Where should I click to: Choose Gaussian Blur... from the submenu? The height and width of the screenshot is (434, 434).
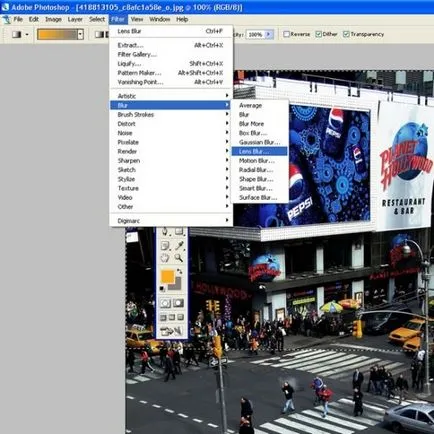259,142
